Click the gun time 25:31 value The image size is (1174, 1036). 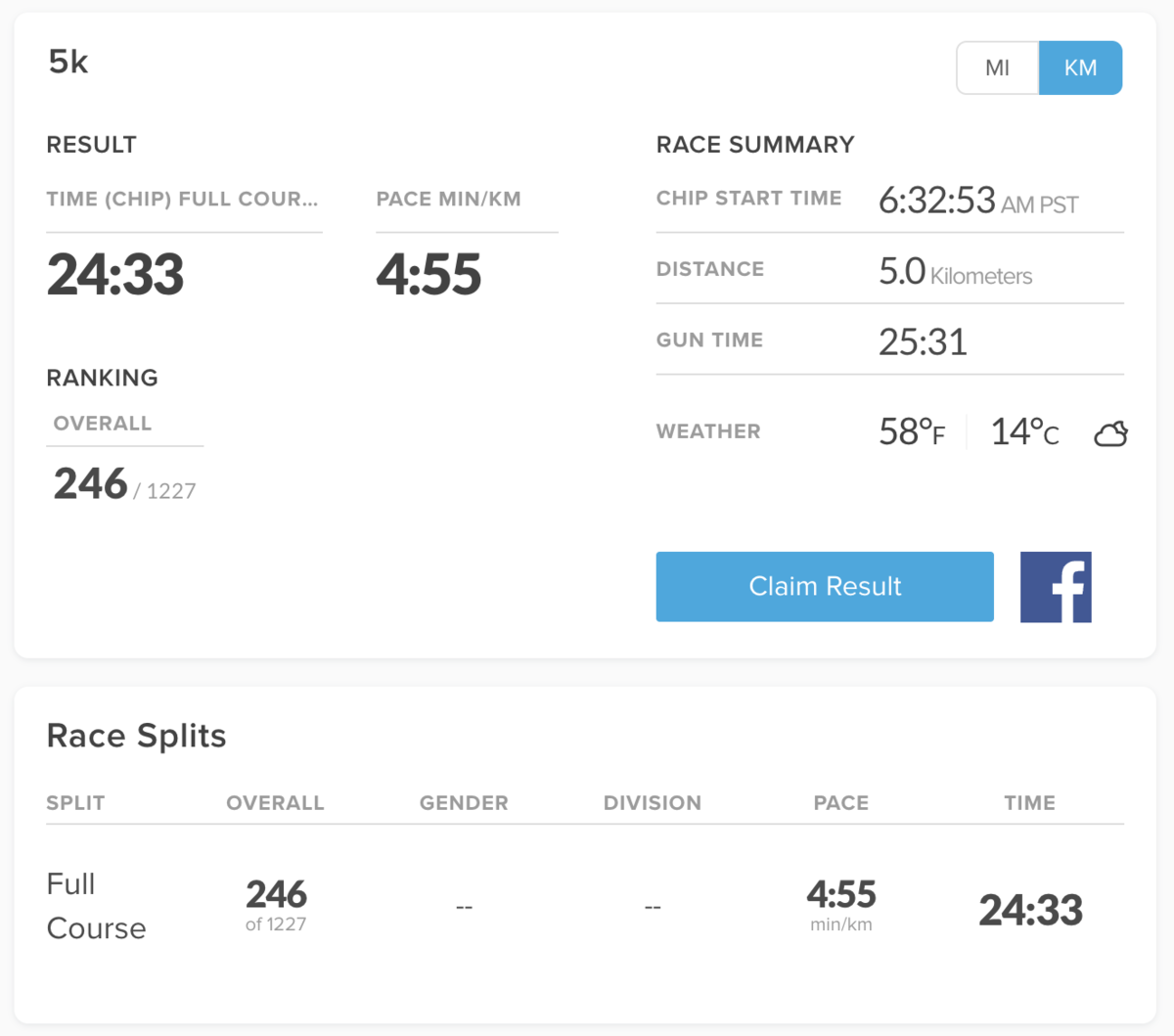tap(923, 341)
